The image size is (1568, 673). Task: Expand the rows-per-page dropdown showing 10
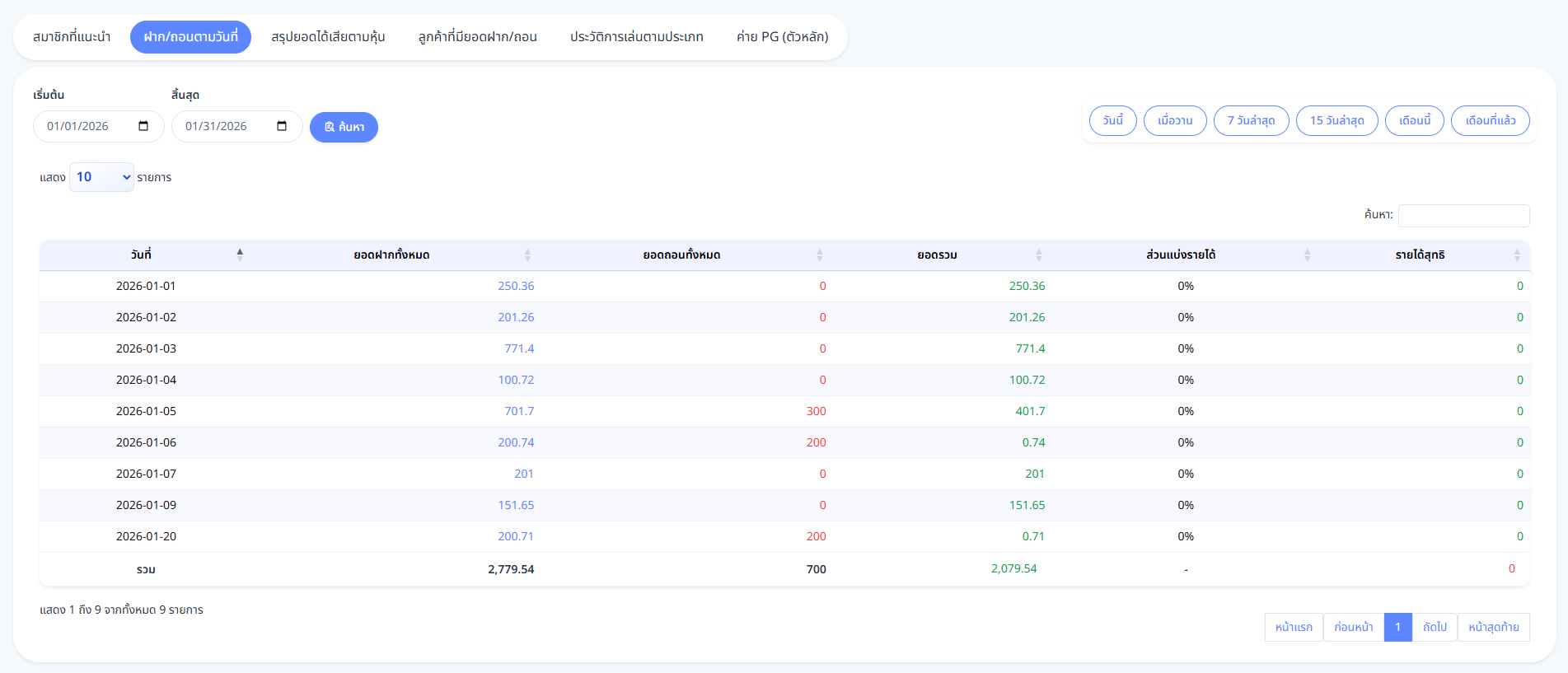(x=101, y=177)
